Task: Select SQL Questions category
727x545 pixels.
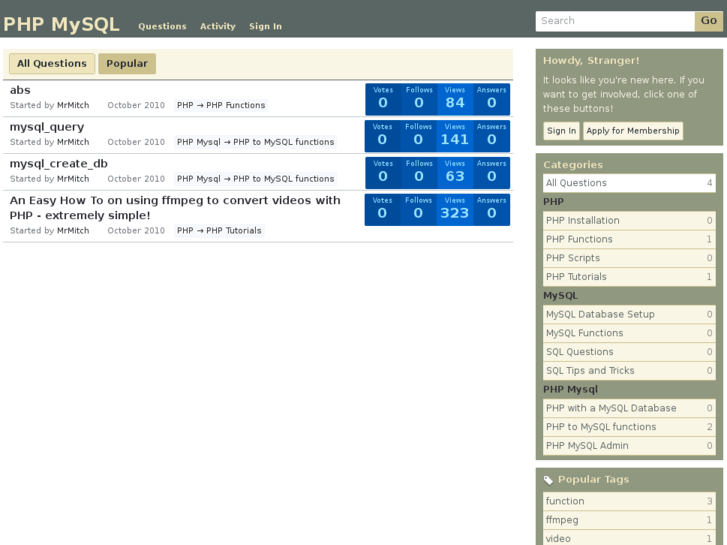Action: (629, 352)
